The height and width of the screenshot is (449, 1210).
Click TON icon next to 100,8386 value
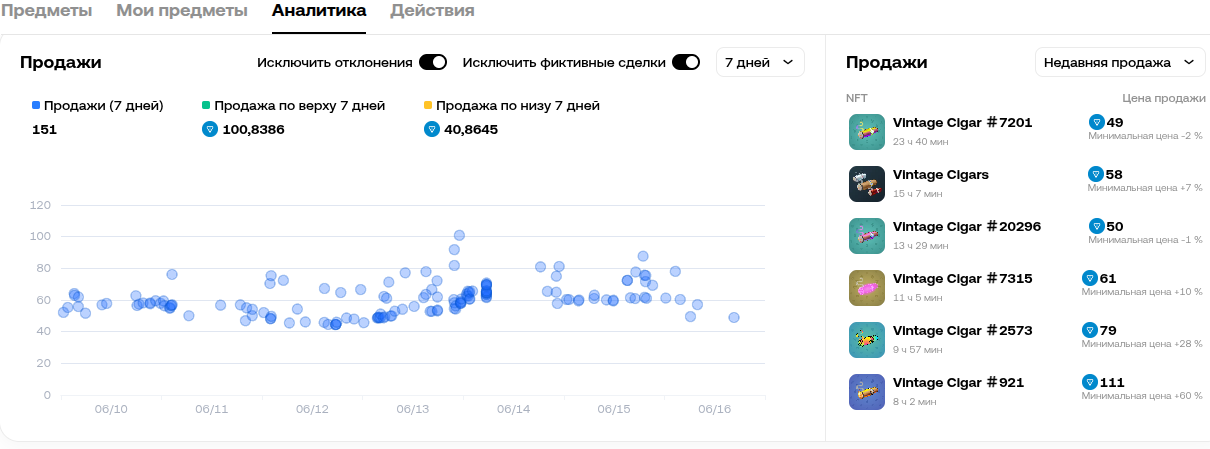click(x=210, y=129)
